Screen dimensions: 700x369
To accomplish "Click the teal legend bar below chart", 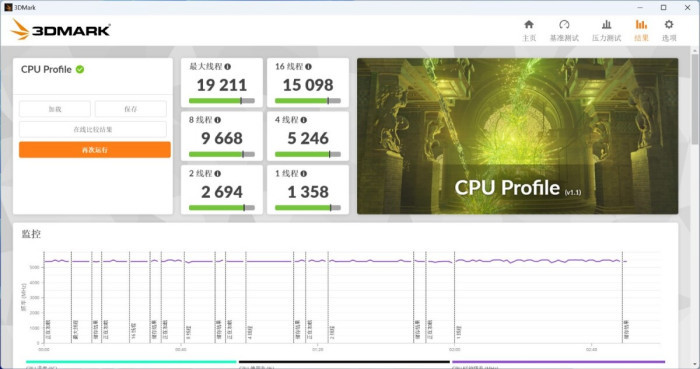I will click(x=131, y=362).
